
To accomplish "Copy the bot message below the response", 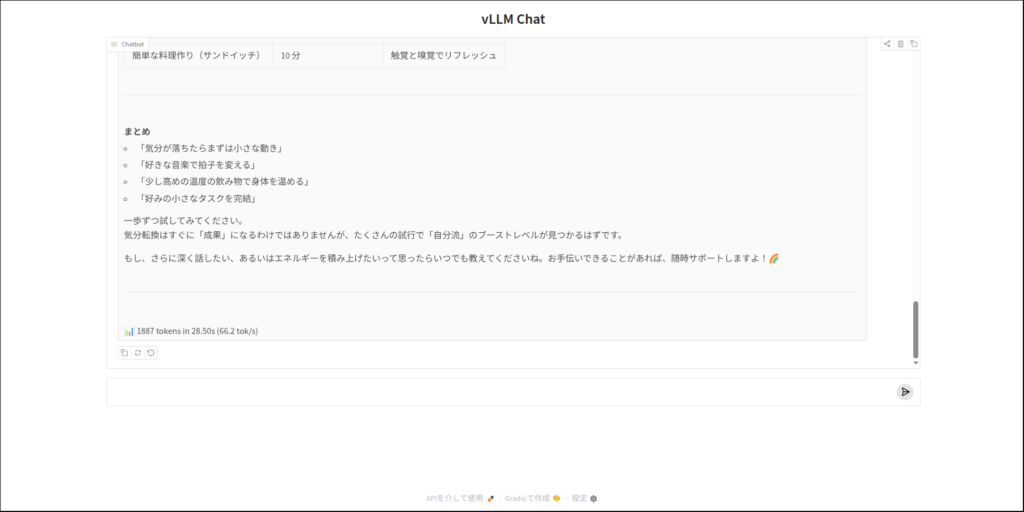I will [125, 352].
